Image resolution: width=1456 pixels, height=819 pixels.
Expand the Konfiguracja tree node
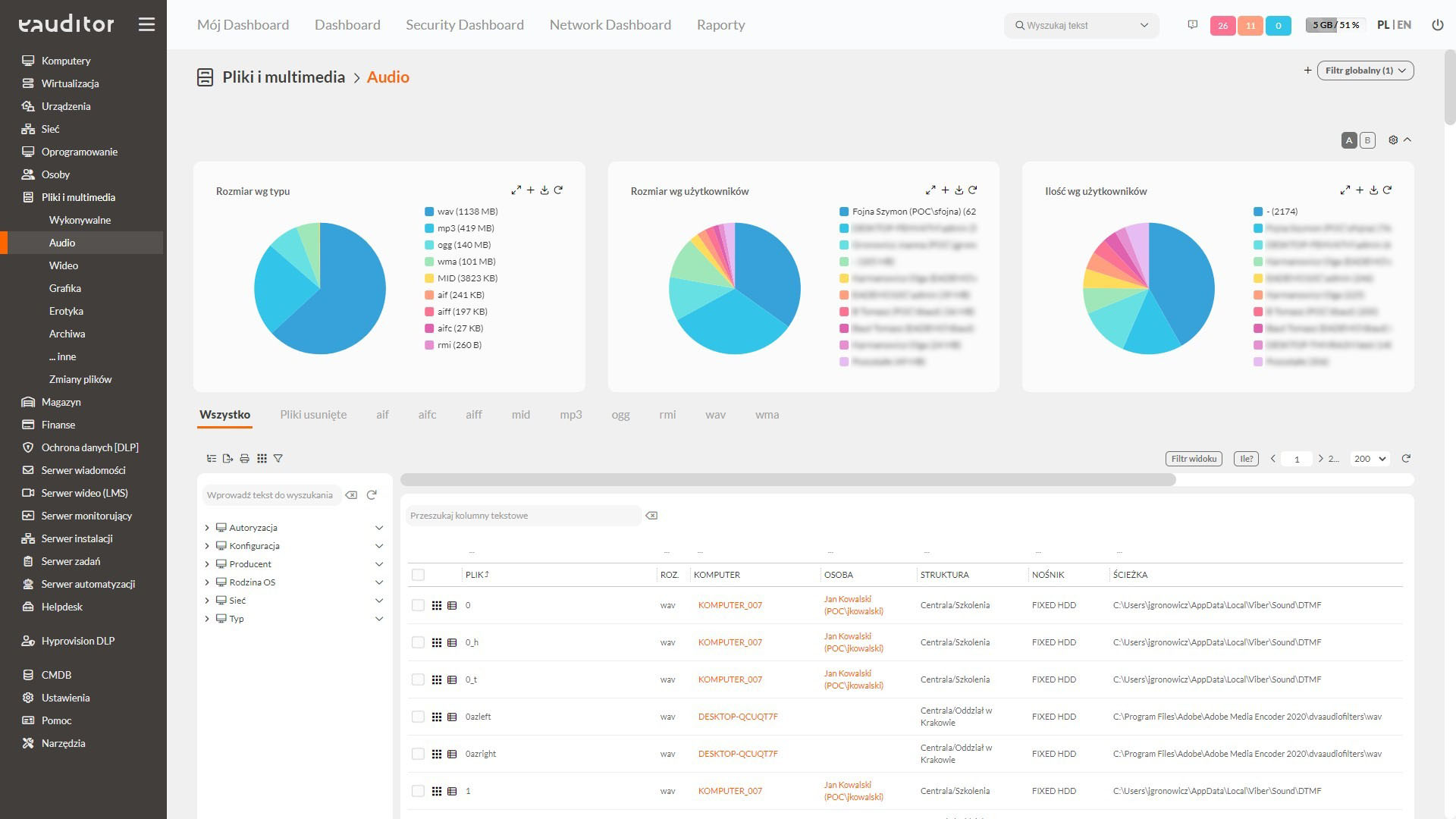coord(207,546)
